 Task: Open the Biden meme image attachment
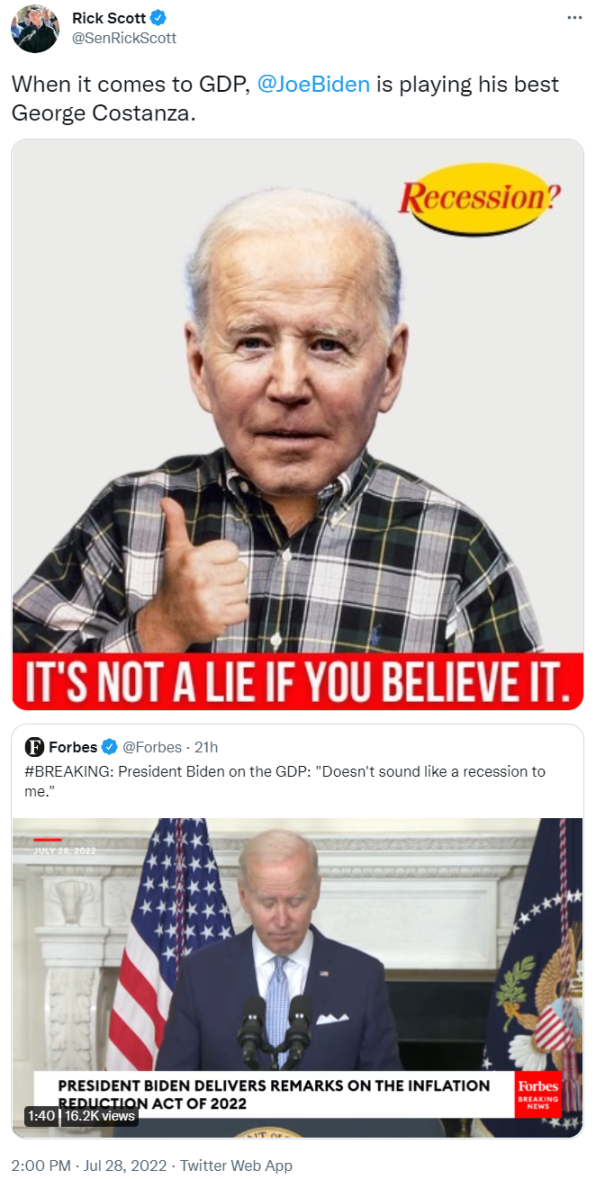298,424
